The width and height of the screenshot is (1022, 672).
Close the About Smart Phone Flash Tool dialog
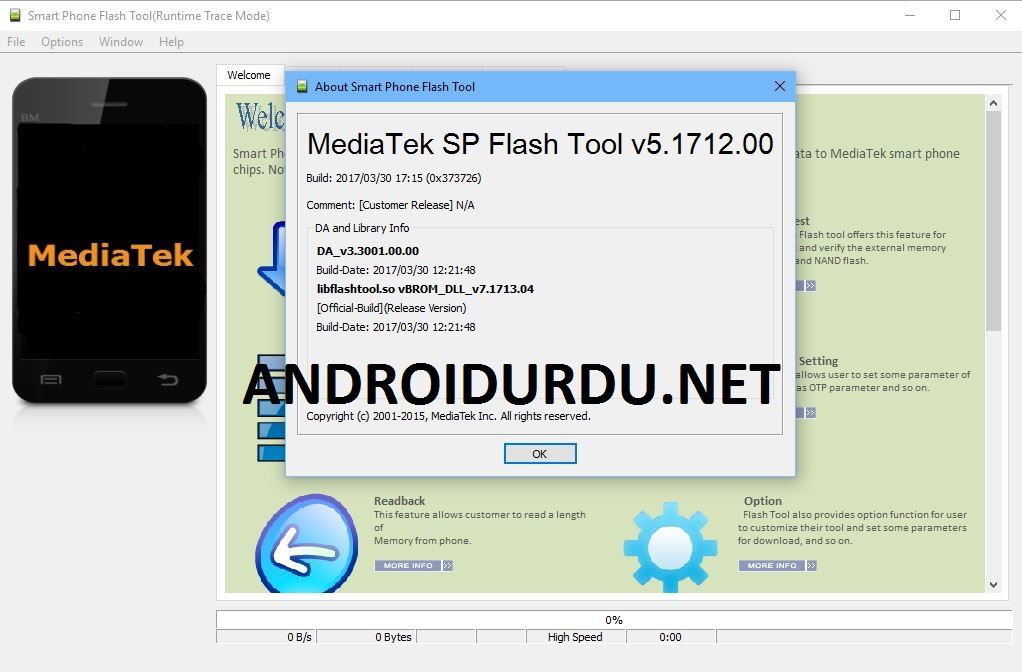[x=780, y=86]
